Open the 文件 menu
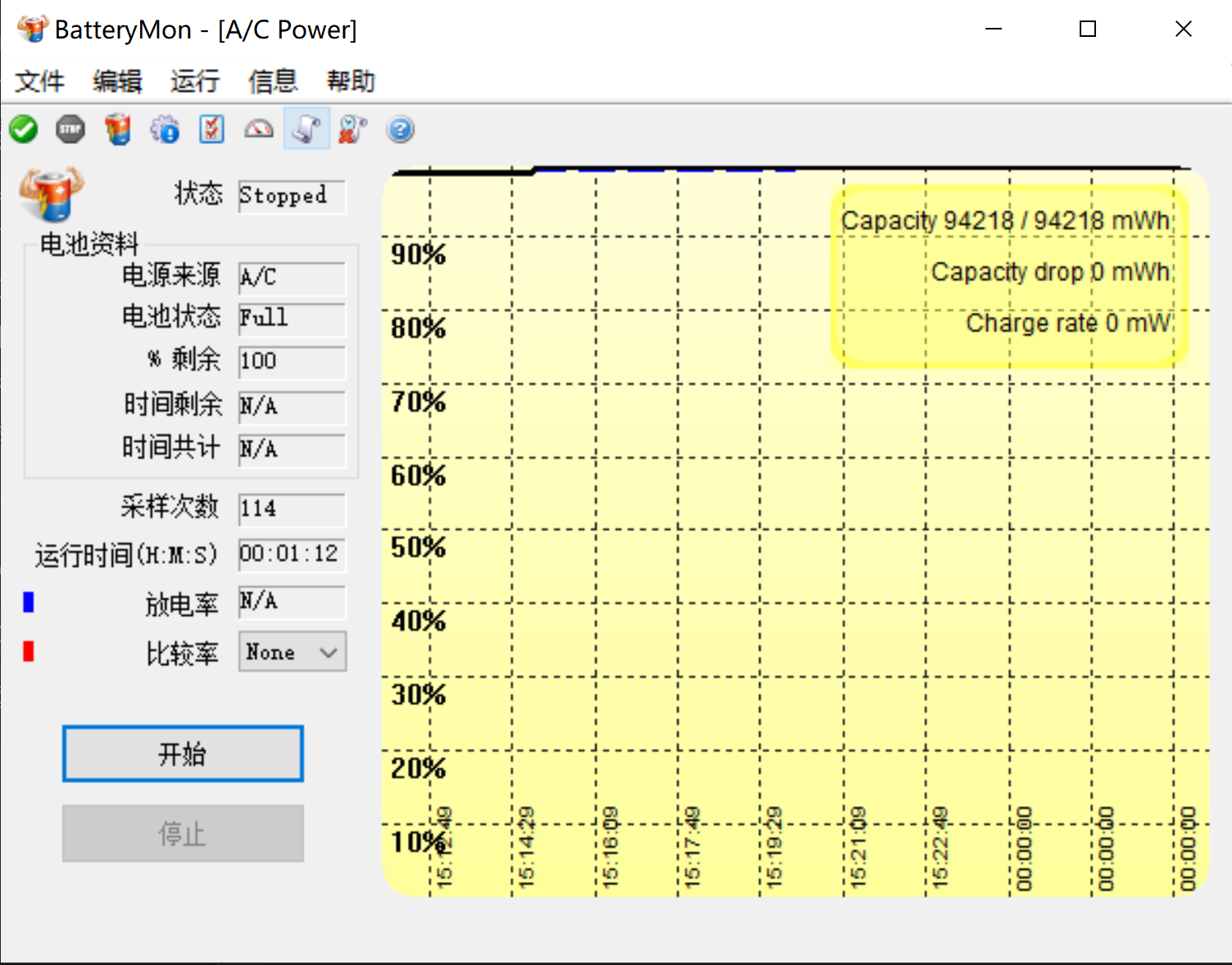The height and width of the screenshot is (965, 1232). point(39,81)
